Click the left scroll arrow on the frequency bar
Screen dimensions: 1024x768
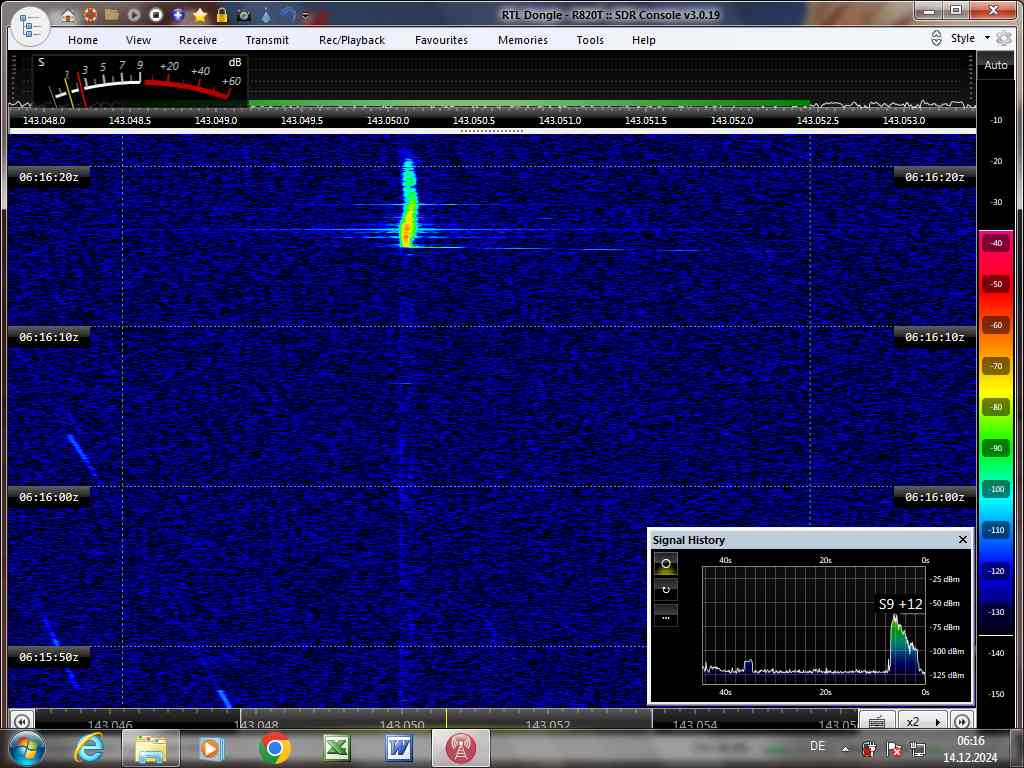pyautogui.click(x=22, y=722)
